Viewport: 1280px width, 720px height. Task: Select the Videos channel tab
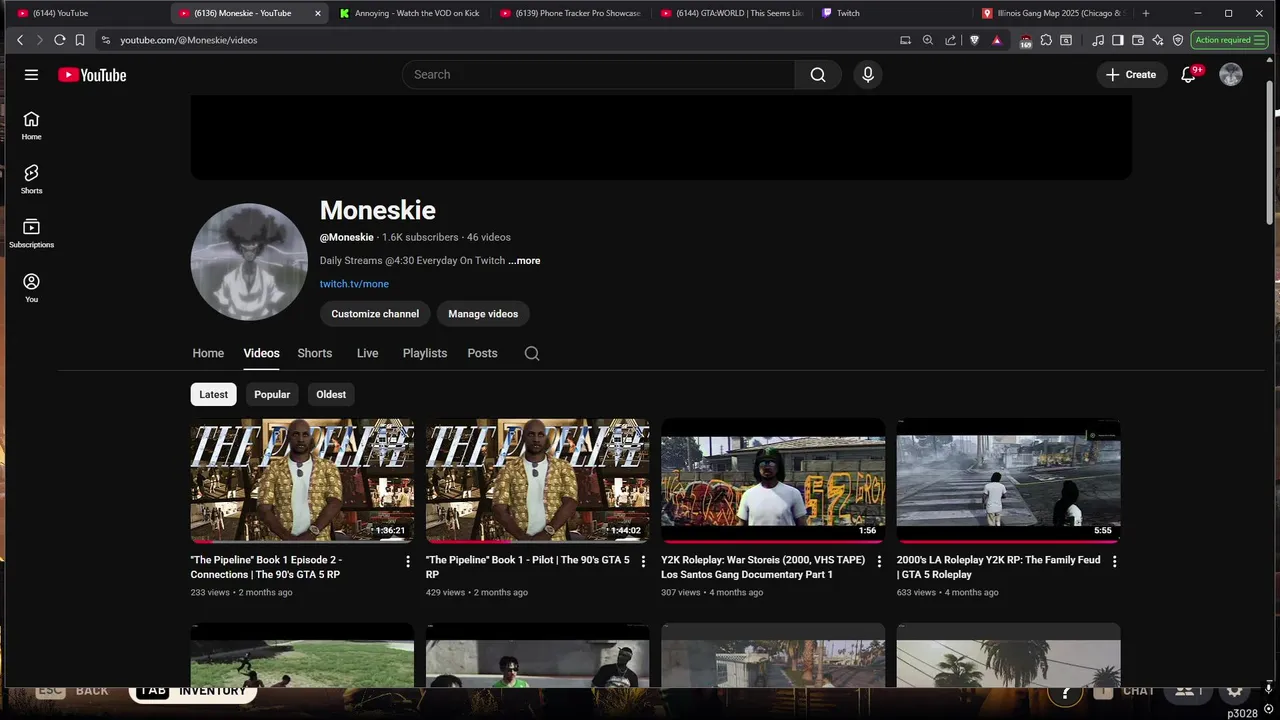tap(261, 353)
